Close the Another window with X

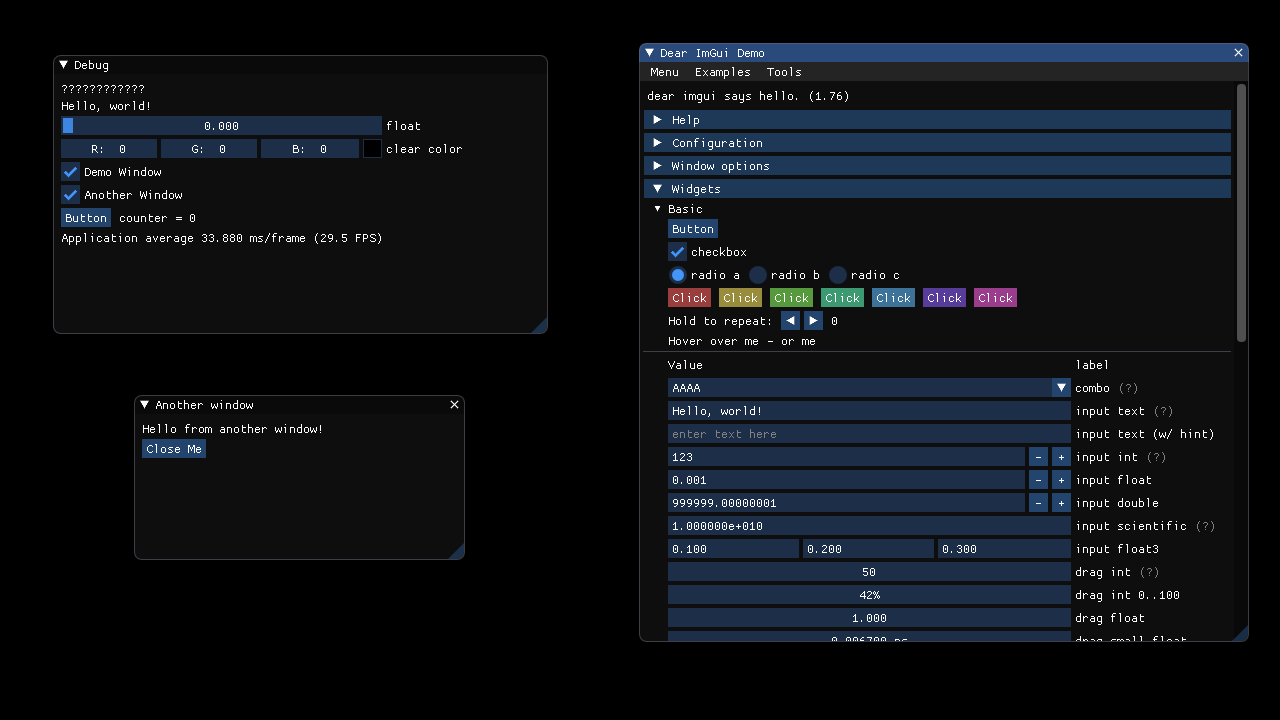pyautogui.click(x=455, y=405)
